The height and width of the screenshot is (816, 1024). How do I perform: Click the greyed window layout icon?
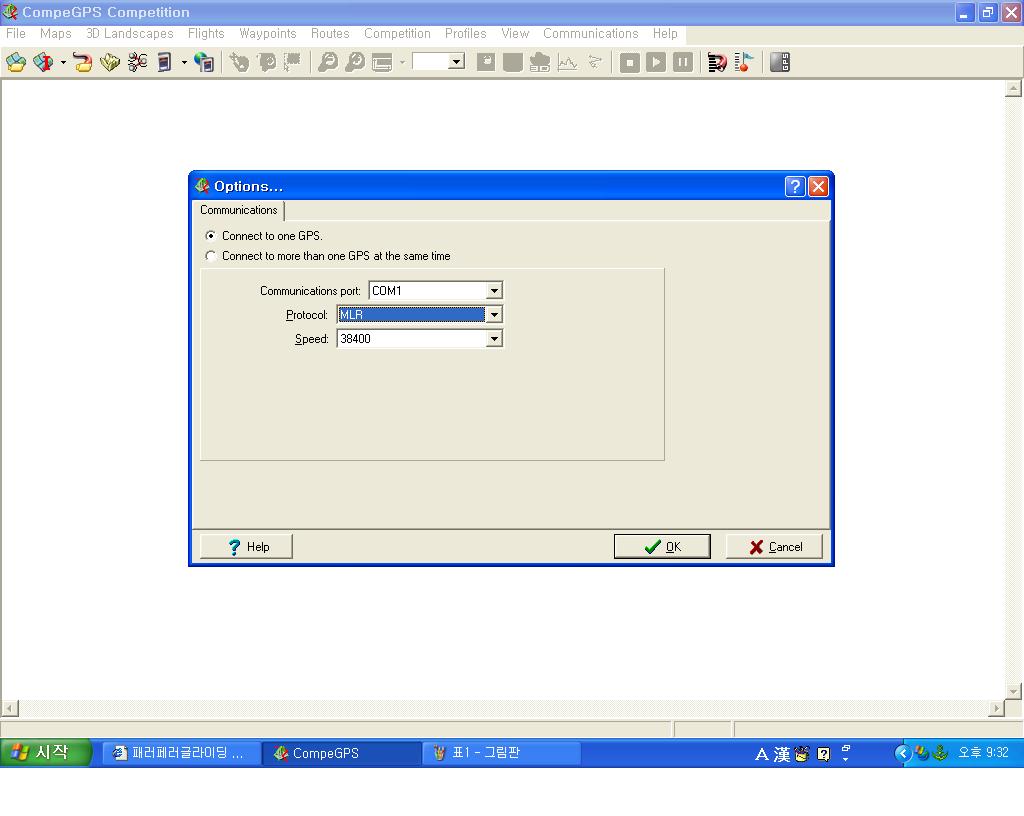pos(382,62)
